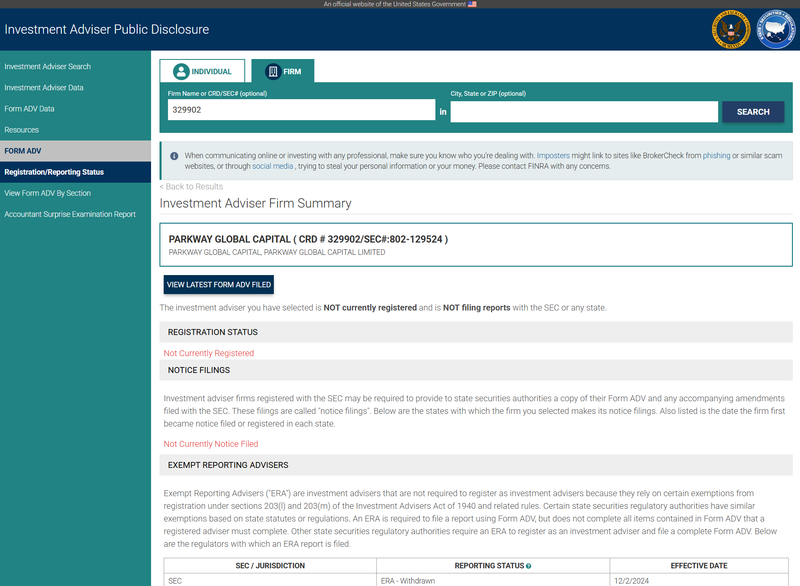The height and width of the screenshot is (586, 800).
Task: Click the Firm Name or CRD/SEC# field
Action: (302, 110)
